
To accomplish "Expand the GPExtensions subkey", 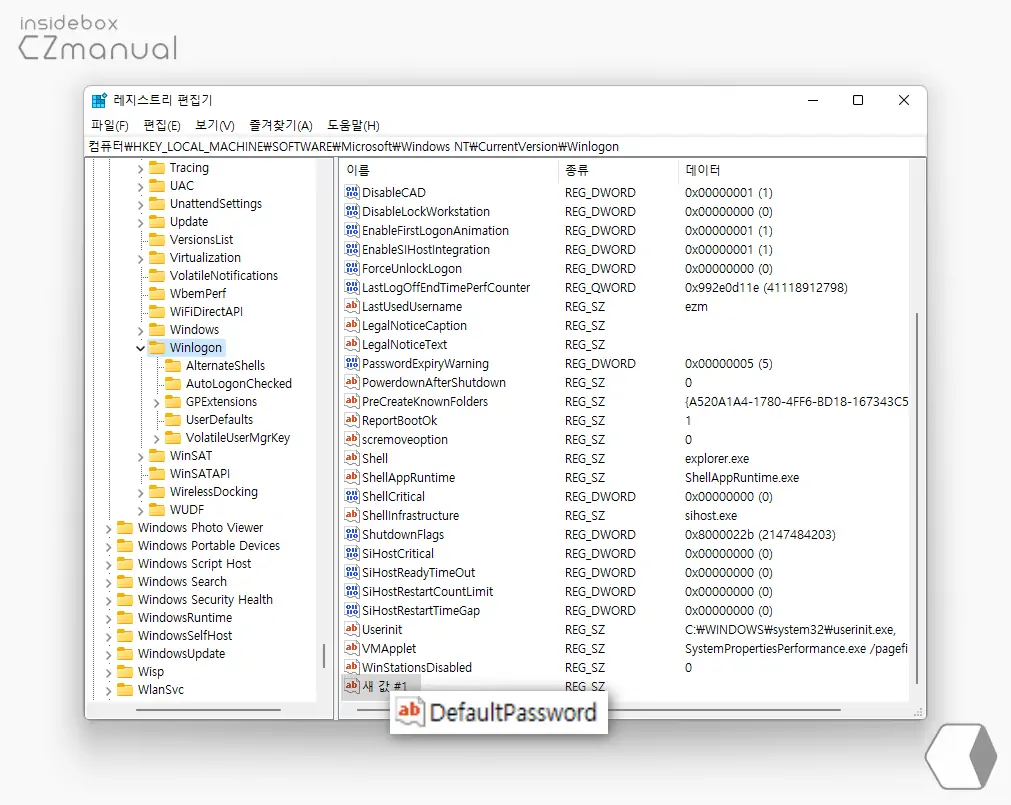I will (x=157, y=402).
